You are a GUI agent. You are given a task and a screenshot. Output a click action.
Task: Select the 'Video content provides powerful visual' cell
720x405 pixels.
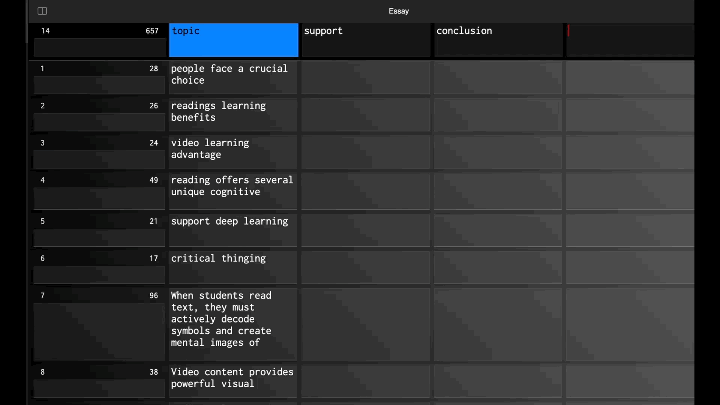(x=233, y=380)
